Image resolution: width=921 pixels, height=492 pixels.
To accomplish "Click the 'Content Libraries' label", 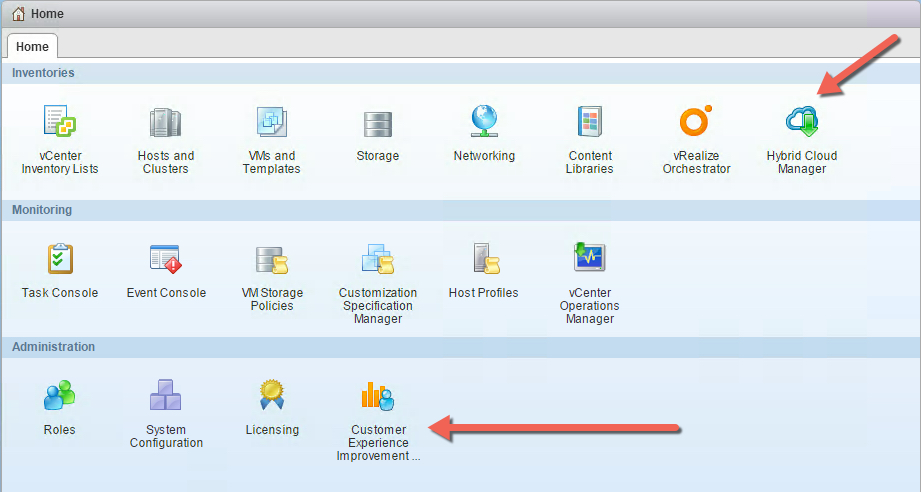I will (590, 162).
